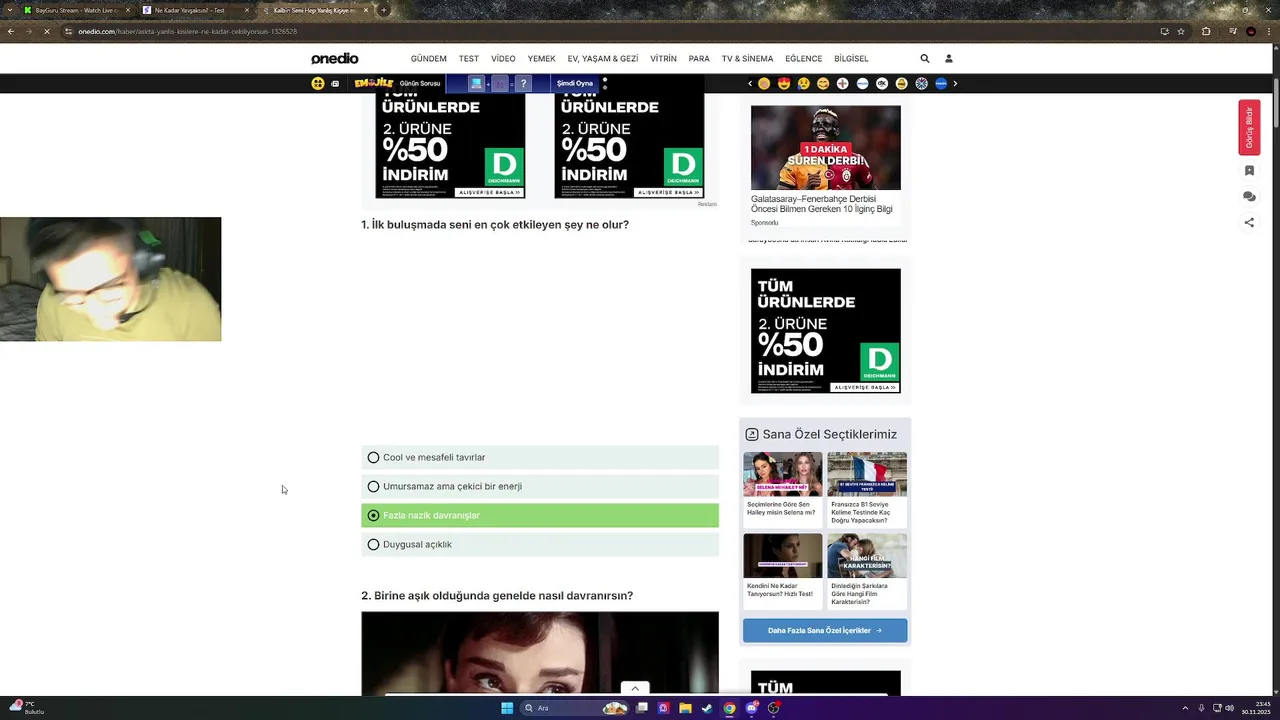Open Steam from the taskbar
This screenshot has height=720, width=1280.
coord(707,708)
